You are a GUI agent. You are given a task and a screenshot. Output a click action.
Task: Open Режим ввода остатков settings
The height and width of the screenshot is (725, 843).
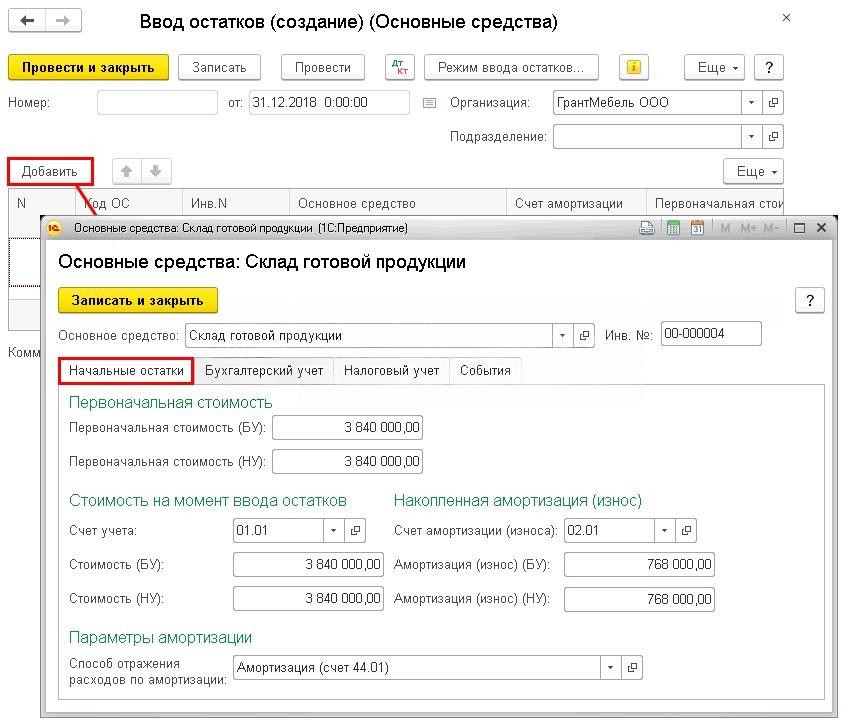511,67
